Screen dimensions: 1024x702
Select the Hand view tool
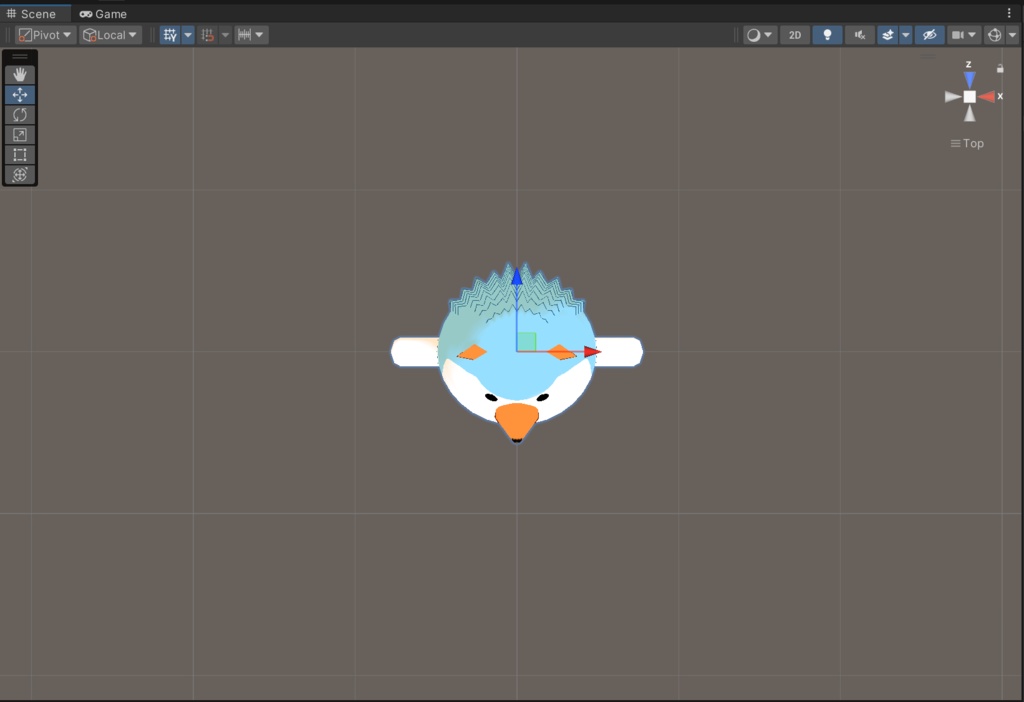[20, 74]
